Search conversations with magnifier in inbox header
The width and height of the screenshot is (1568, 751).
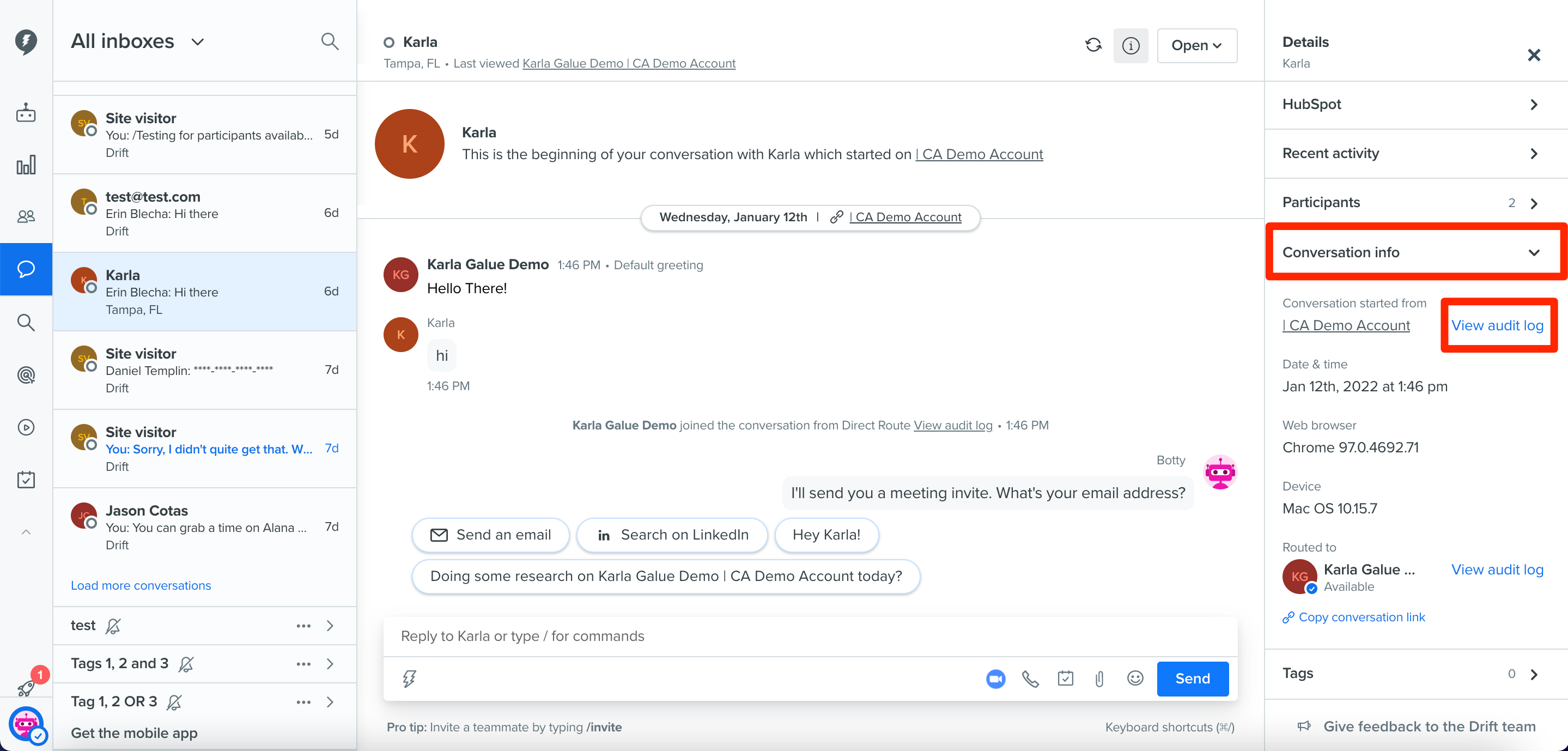tap(329, 41)
